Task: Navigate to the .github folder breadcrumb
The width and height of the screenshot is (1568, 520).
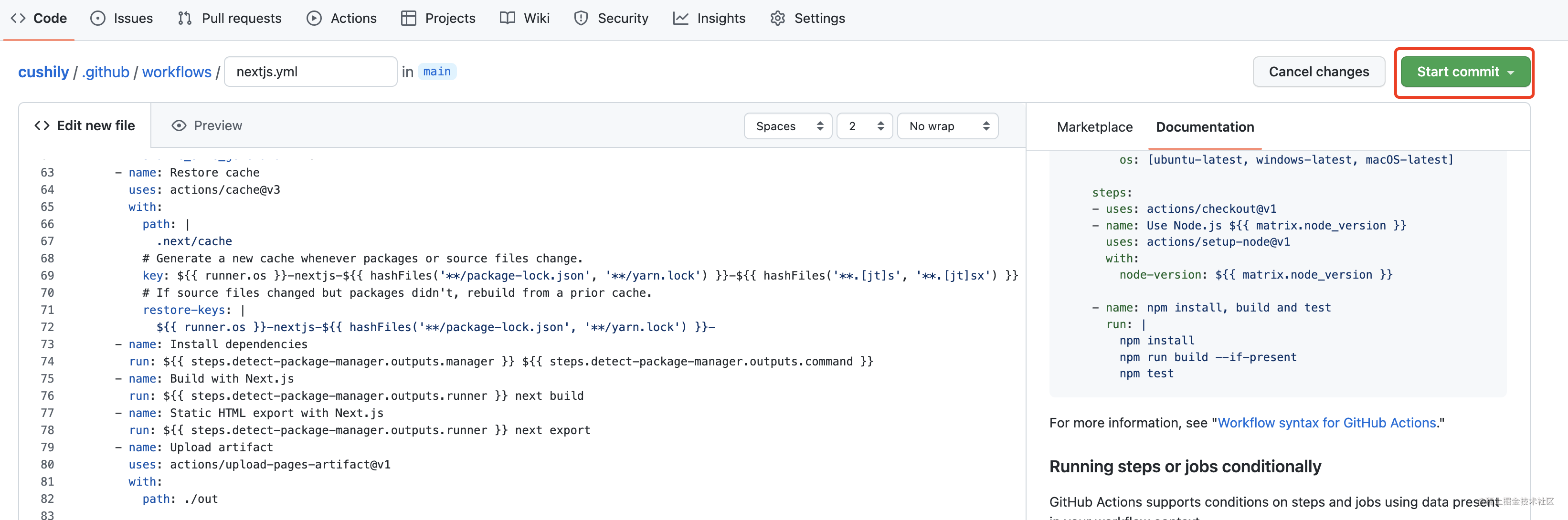Action: pos(106,72)
